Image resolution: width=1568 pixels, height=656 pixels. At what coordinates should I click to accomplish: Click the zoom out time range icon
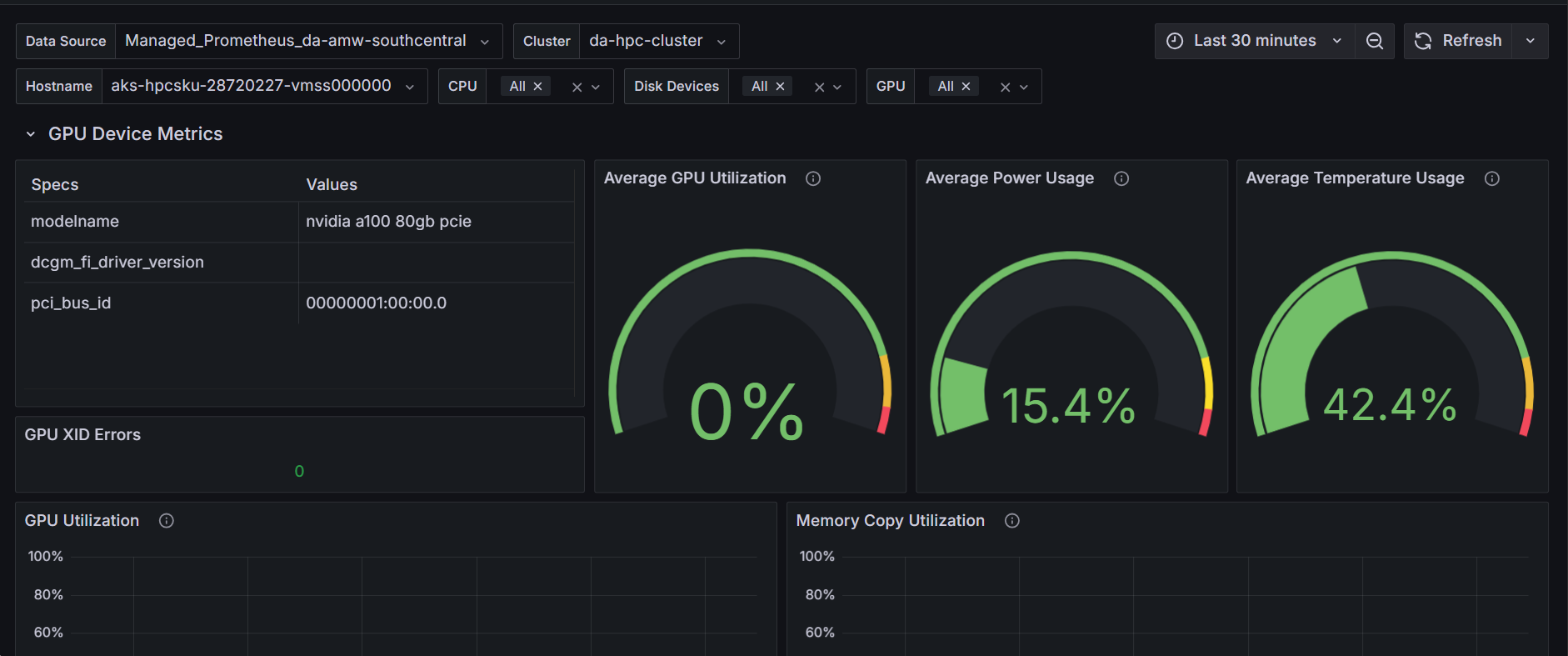pyautogui.click(x=1375, y=41)
